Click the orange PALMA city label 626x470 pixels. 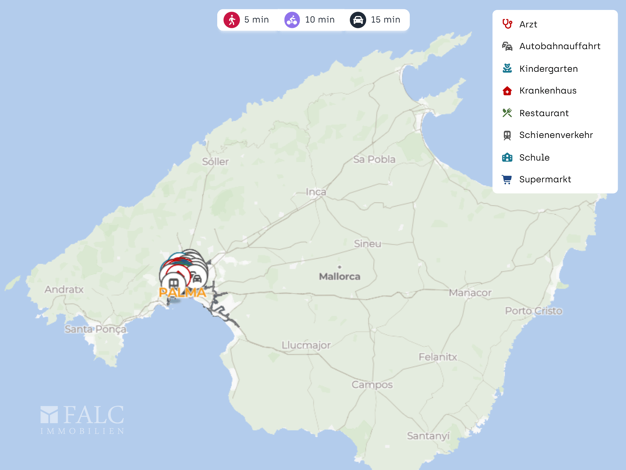pyautogui.click(x=182, y=293)
